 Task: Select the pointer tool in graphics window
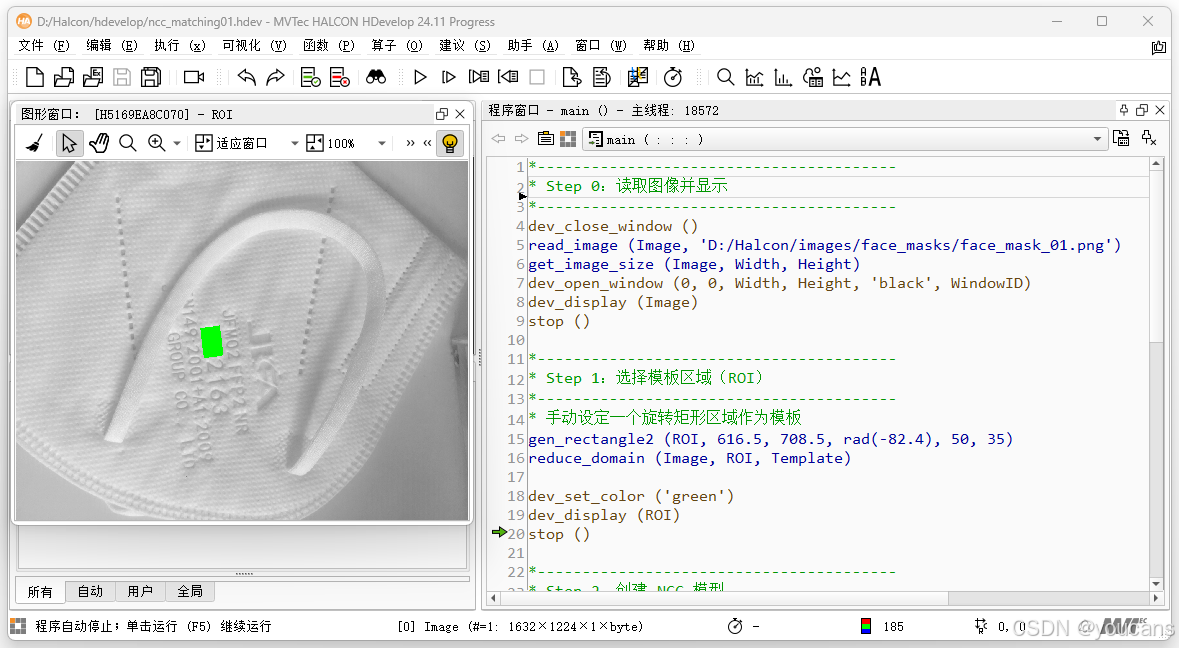[68, 143]
